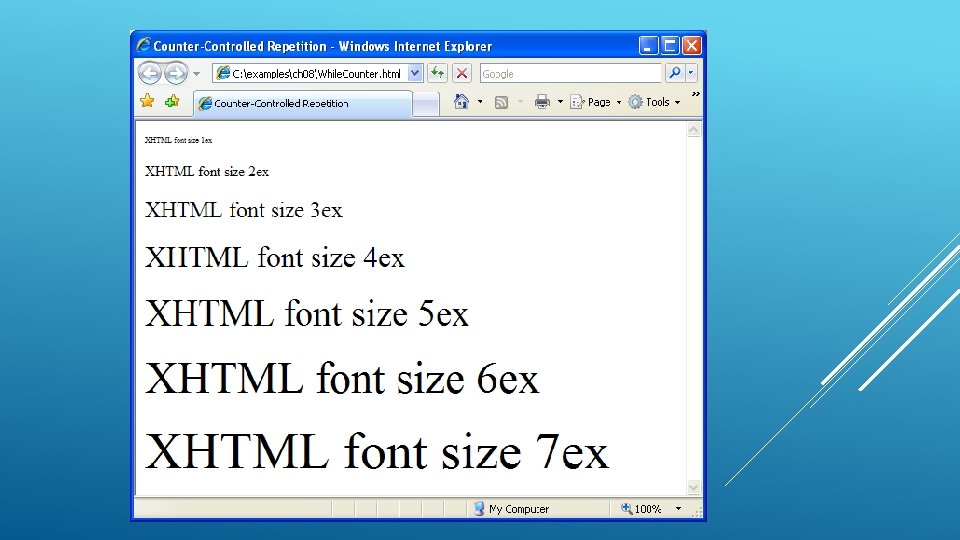Expand the address bar dropdown

pos(415,73)
